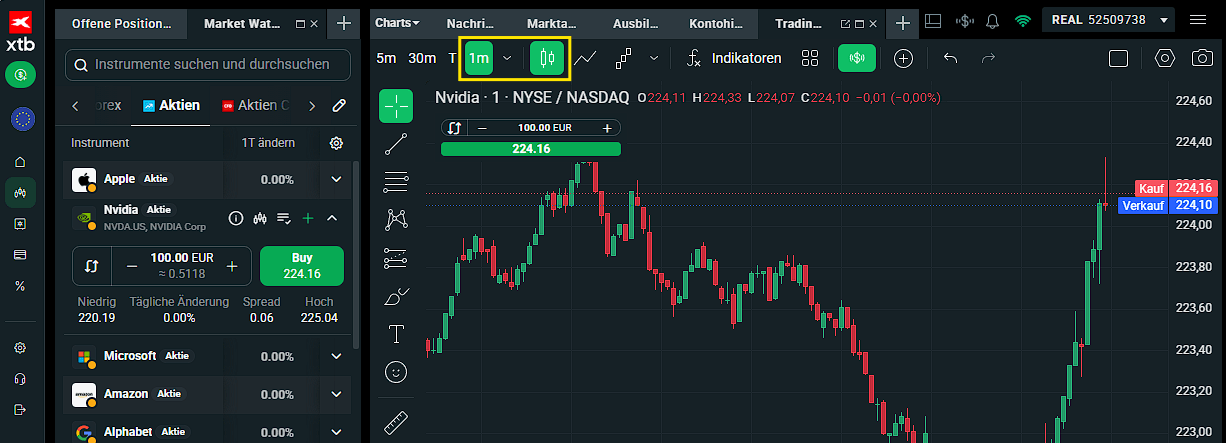The image size is (1226, 443).
Task: Collapse the Nvidia instrument row
Action: [x=332, y=217]
